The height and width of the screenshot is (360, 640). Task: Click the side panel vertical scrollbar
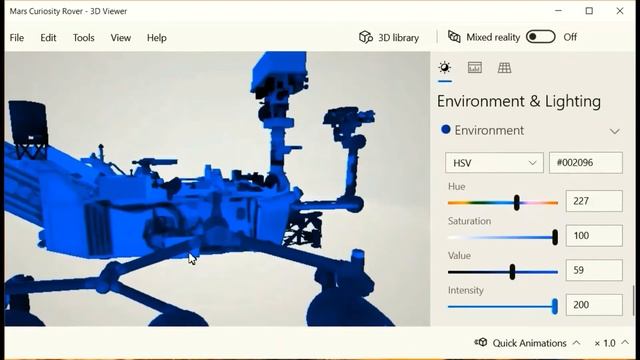coord(633,300)
